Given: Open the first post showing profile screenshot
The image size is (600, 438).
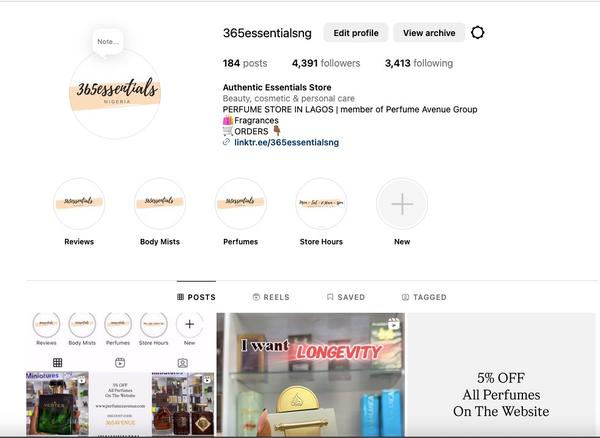Looking at the screenshot, I should click(121, 375).
